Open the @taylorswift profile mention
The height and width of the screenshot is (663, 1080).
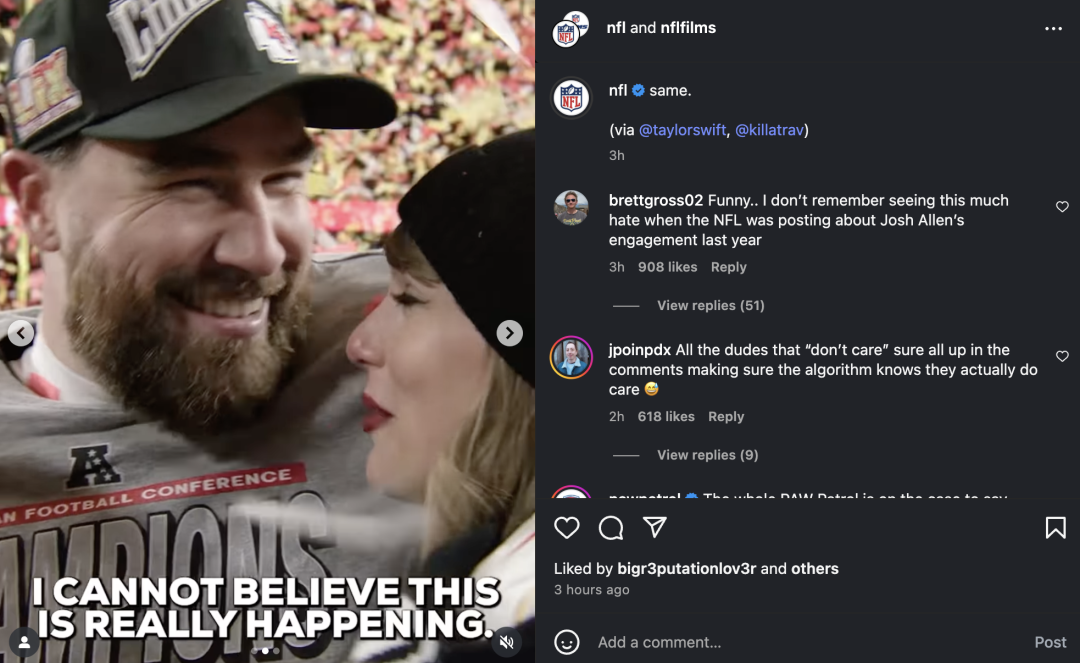pos(682,130)
